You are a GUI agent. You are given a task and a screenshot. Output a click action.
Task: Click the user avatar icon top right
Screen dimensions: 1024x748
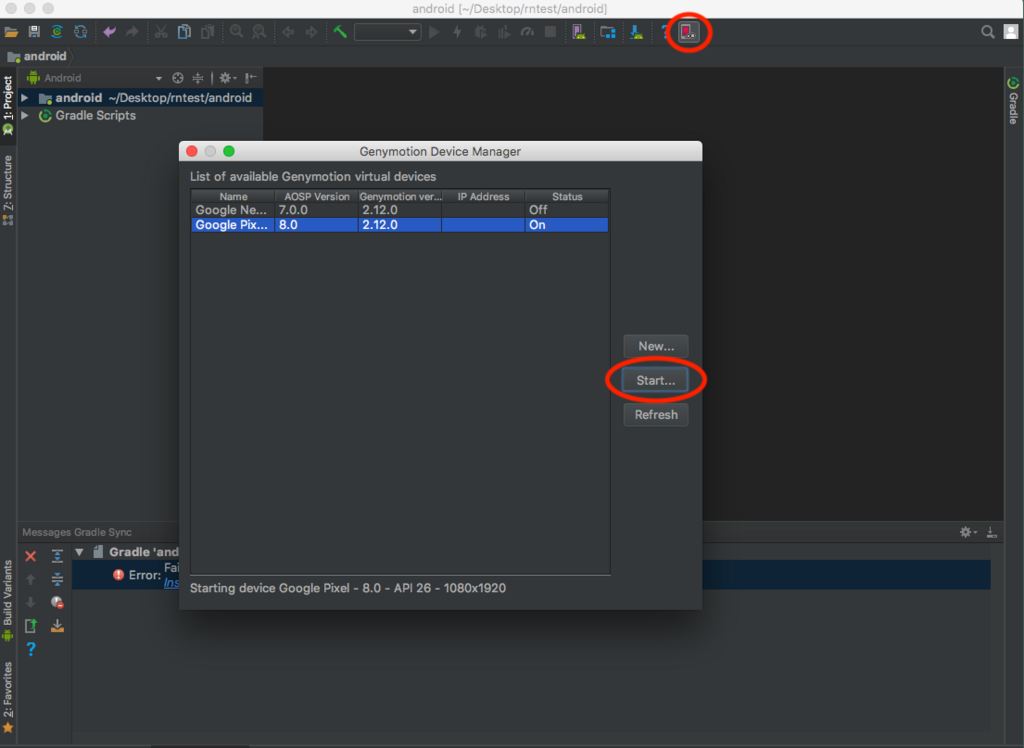click(x=1011, y=32)
